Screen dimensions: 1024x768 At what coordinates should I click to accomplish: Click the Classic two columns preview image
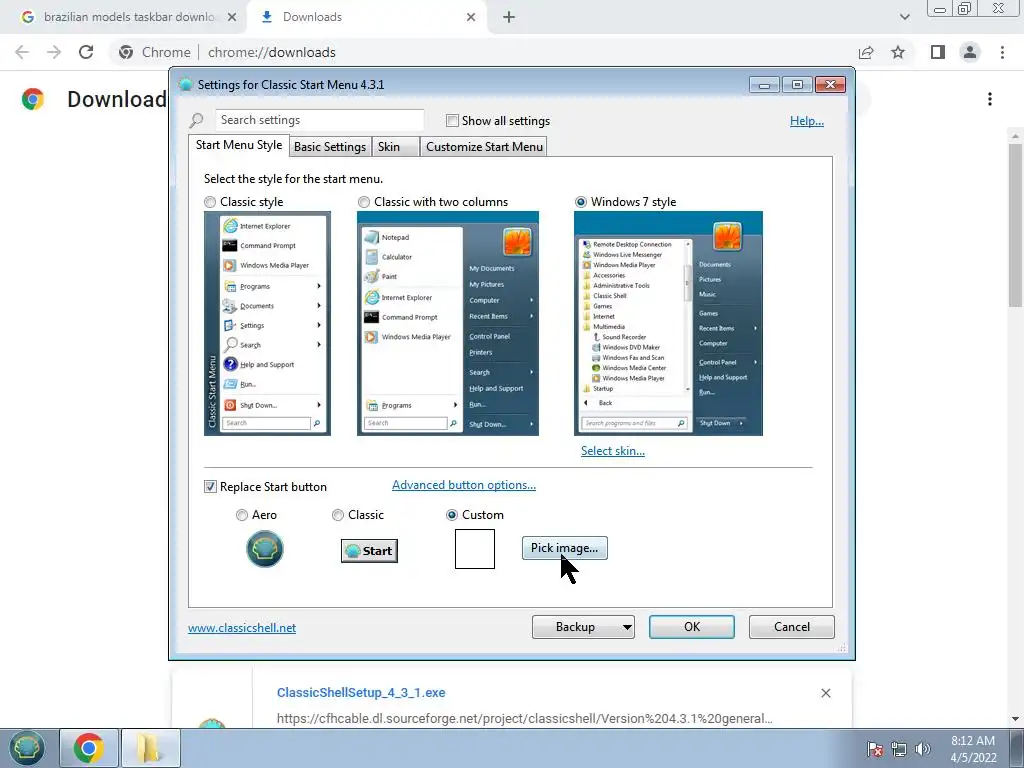(448, 323)
